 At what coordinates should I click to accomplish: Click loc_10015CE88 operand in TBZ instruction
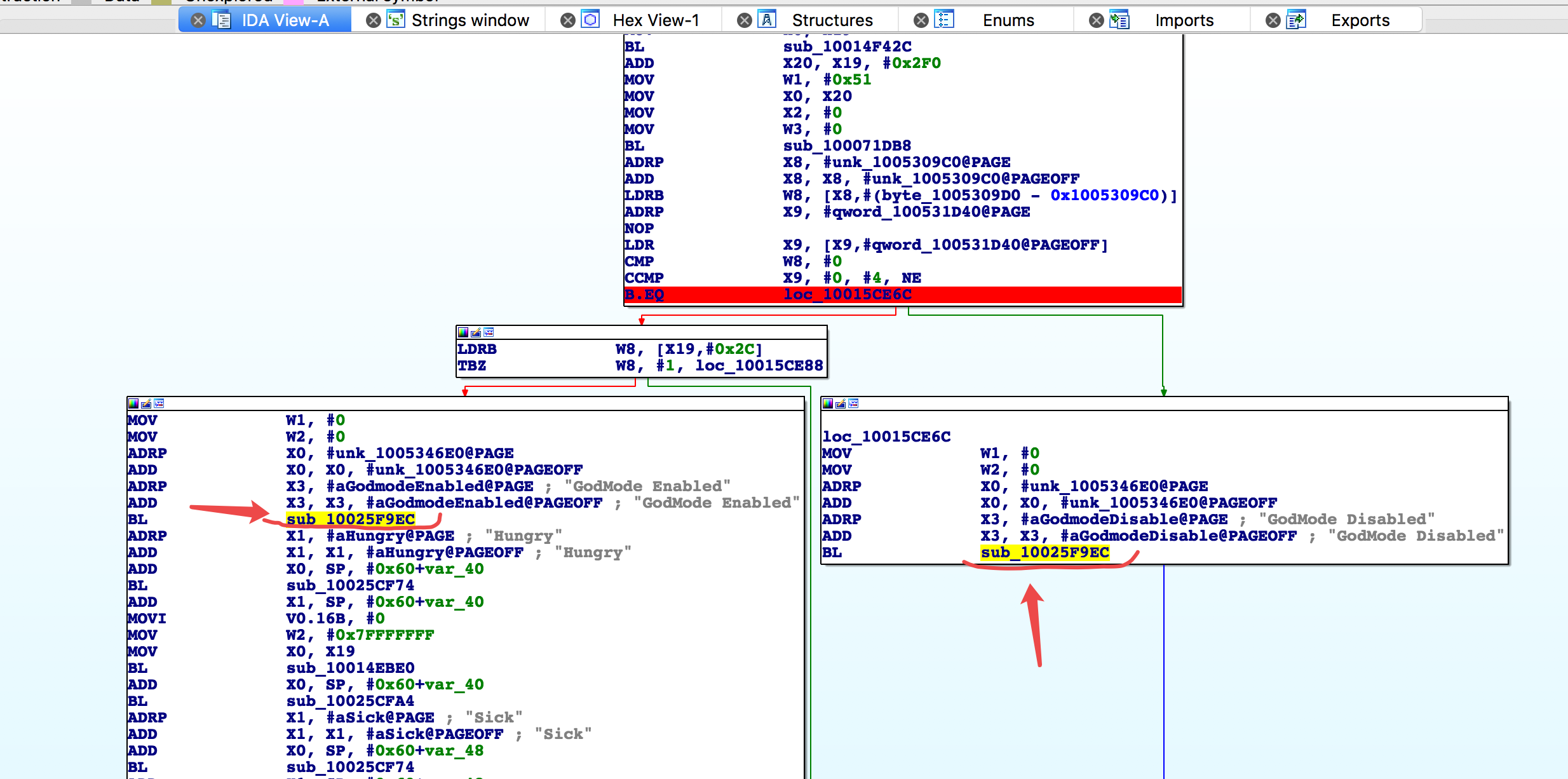(759, 365)
